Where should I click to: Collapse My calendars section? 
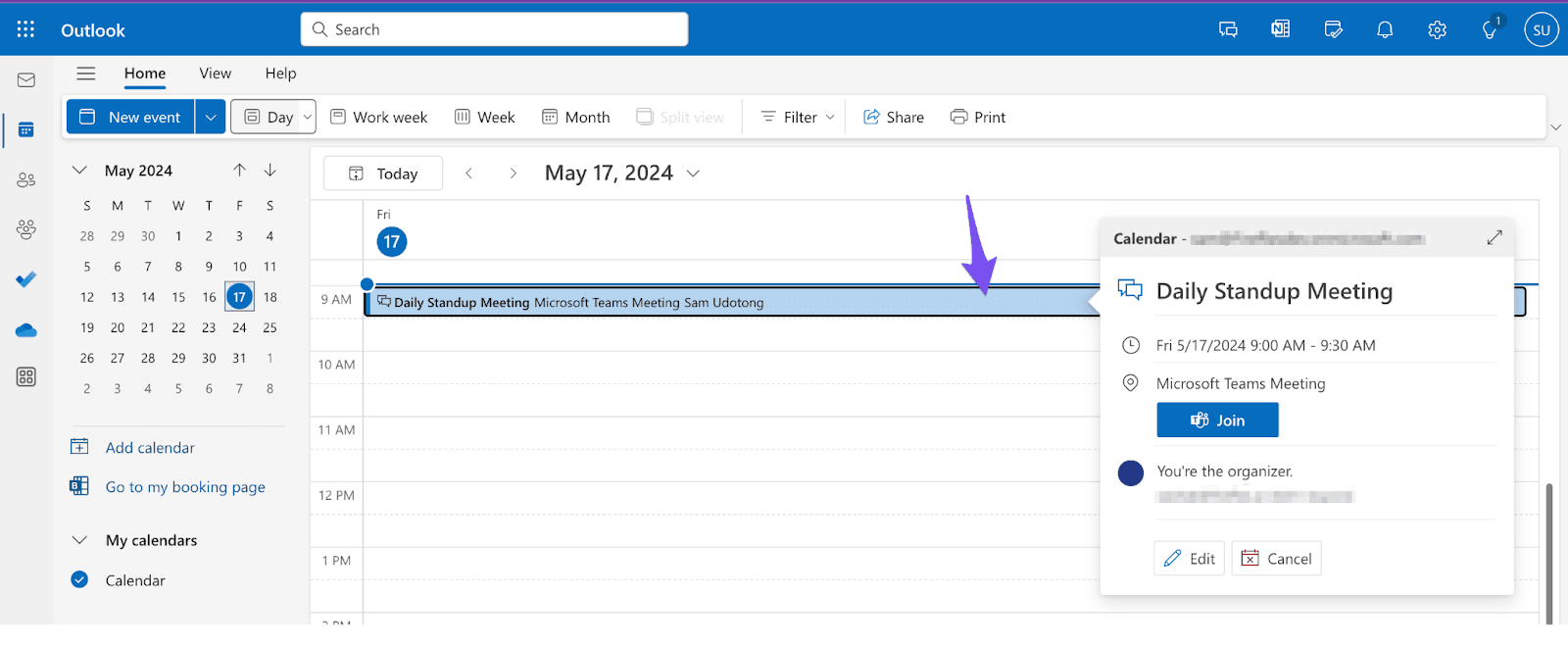click(x=79, y=540)
